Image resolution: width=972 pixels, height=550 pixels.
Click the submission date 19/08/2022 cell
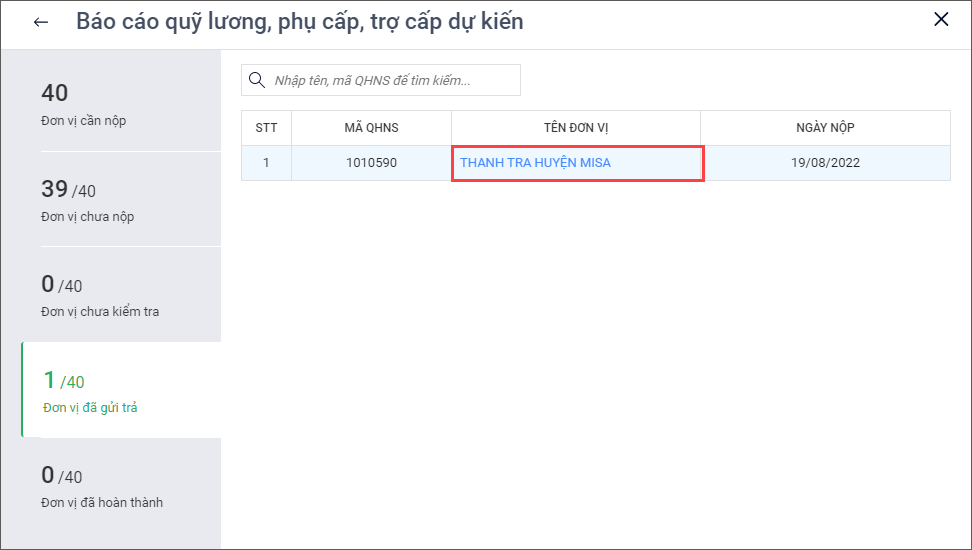825,163
